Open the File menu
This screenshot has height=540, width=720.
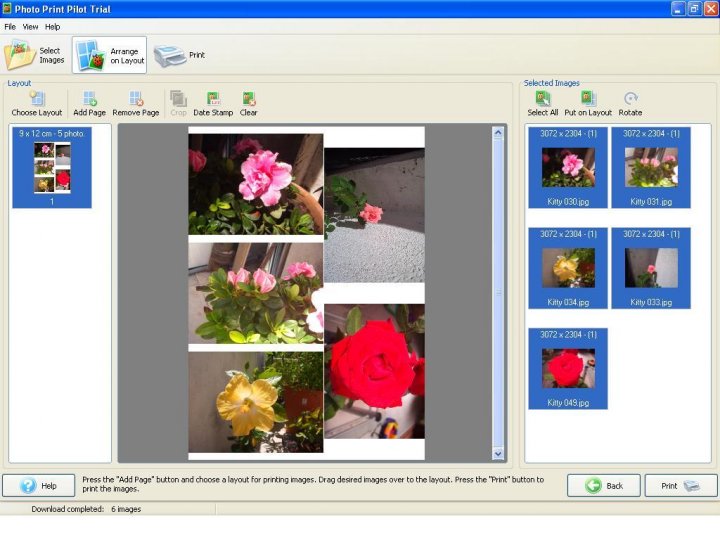(10, 27)
